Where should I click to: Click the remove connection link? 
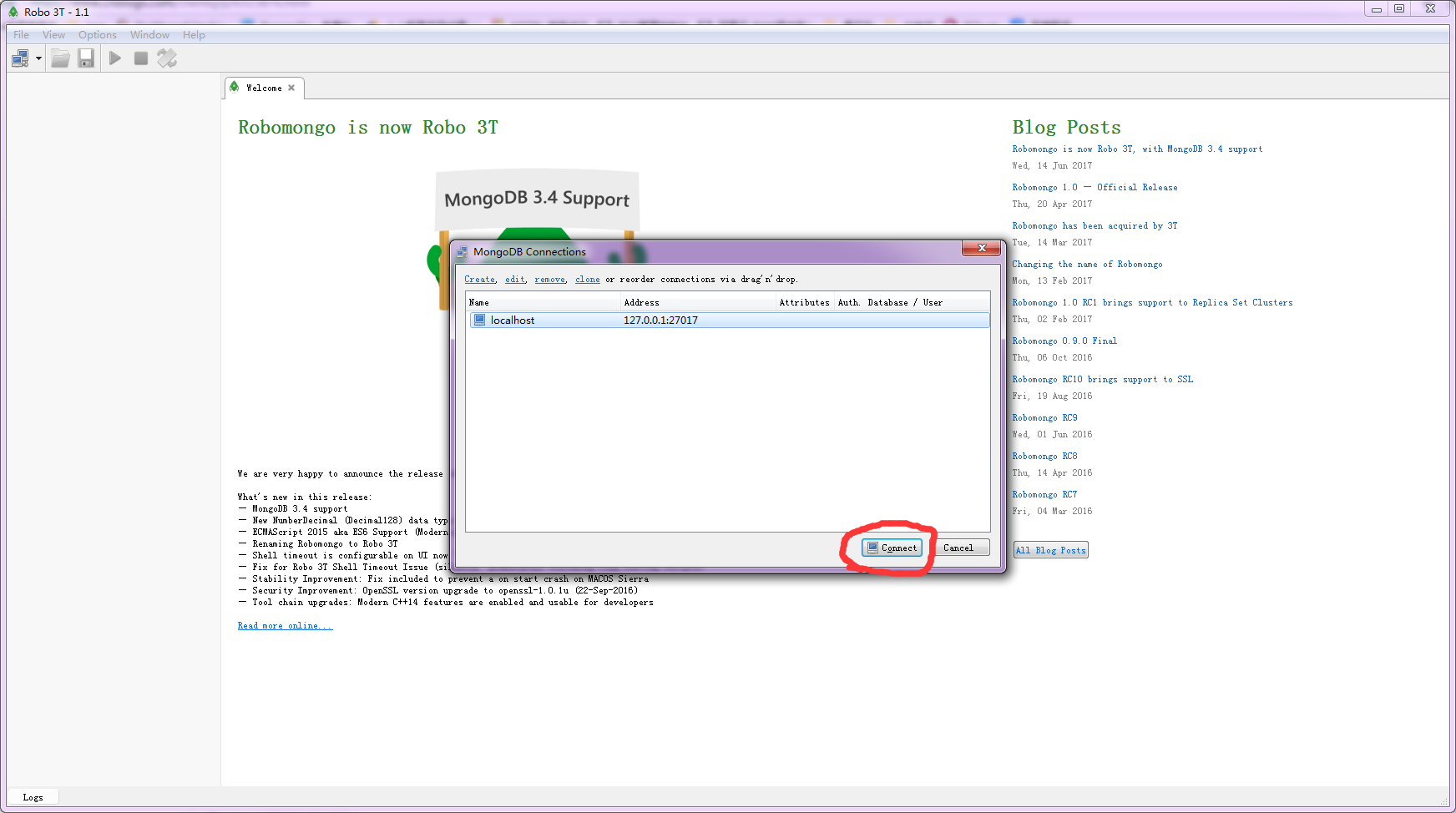tap(550, 280)
